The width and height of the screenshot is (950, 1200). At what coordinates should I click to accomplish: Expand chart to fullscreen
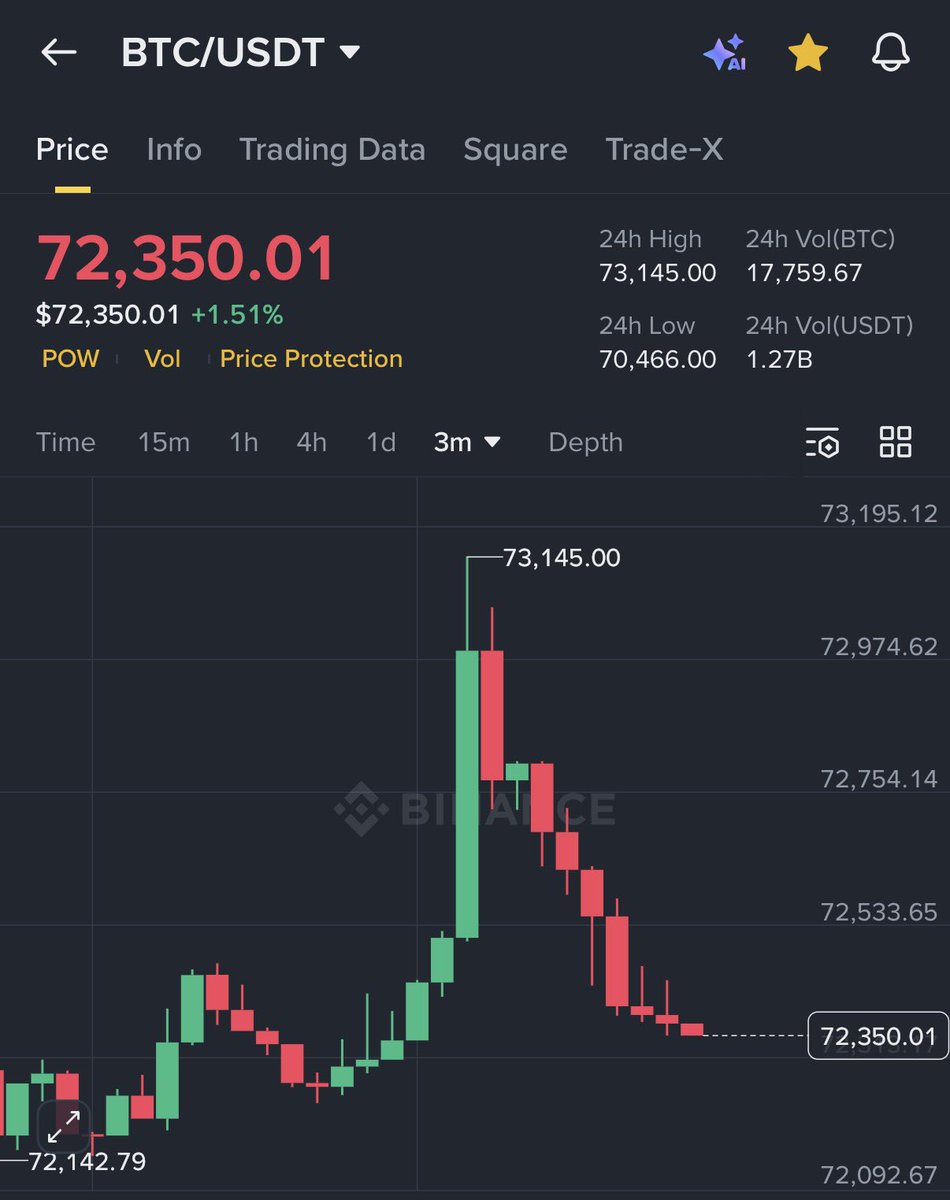click(x=64, y=1129)
